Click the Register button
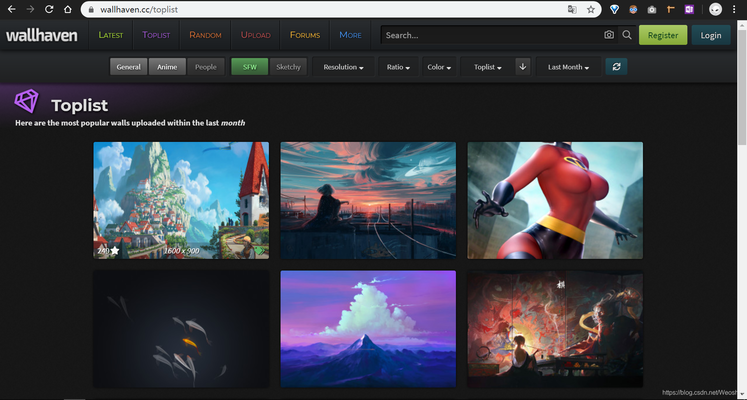Screen dimensions: 747x400 coord(662,35)
